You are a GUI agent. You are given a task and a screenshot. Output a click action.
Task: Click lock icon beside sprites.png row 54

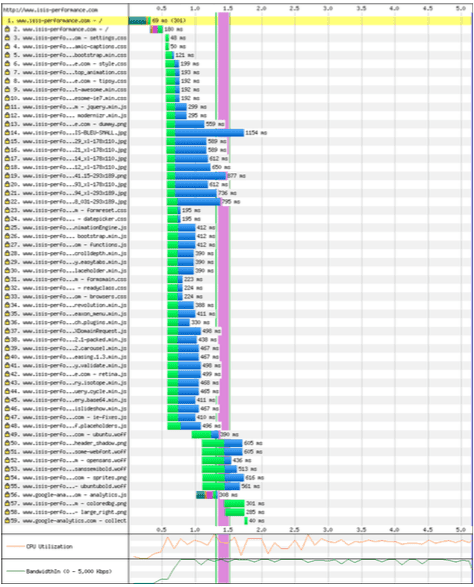pos(7,478)
